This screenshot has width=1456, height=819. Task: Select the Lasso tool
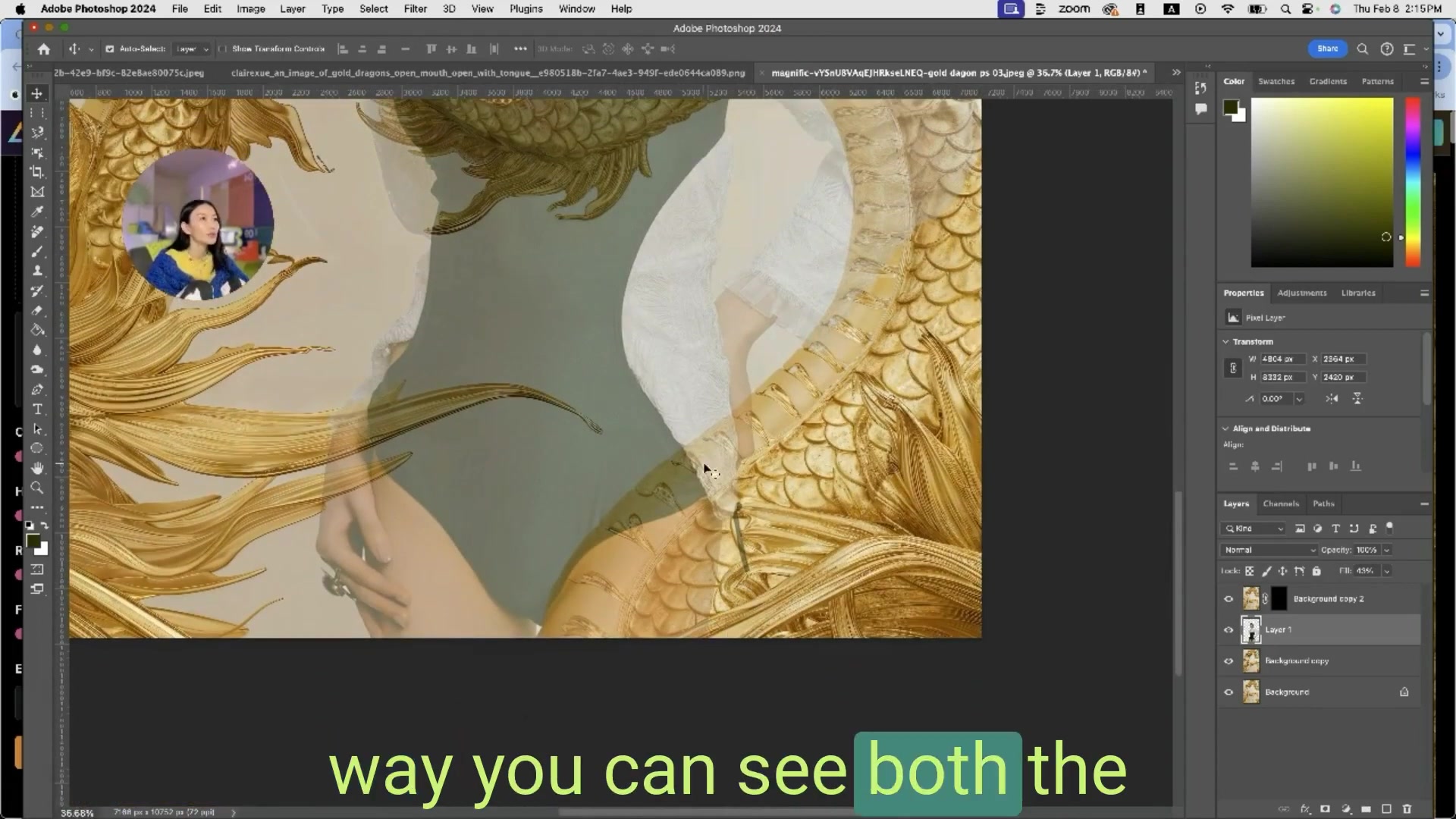point(36,133)
